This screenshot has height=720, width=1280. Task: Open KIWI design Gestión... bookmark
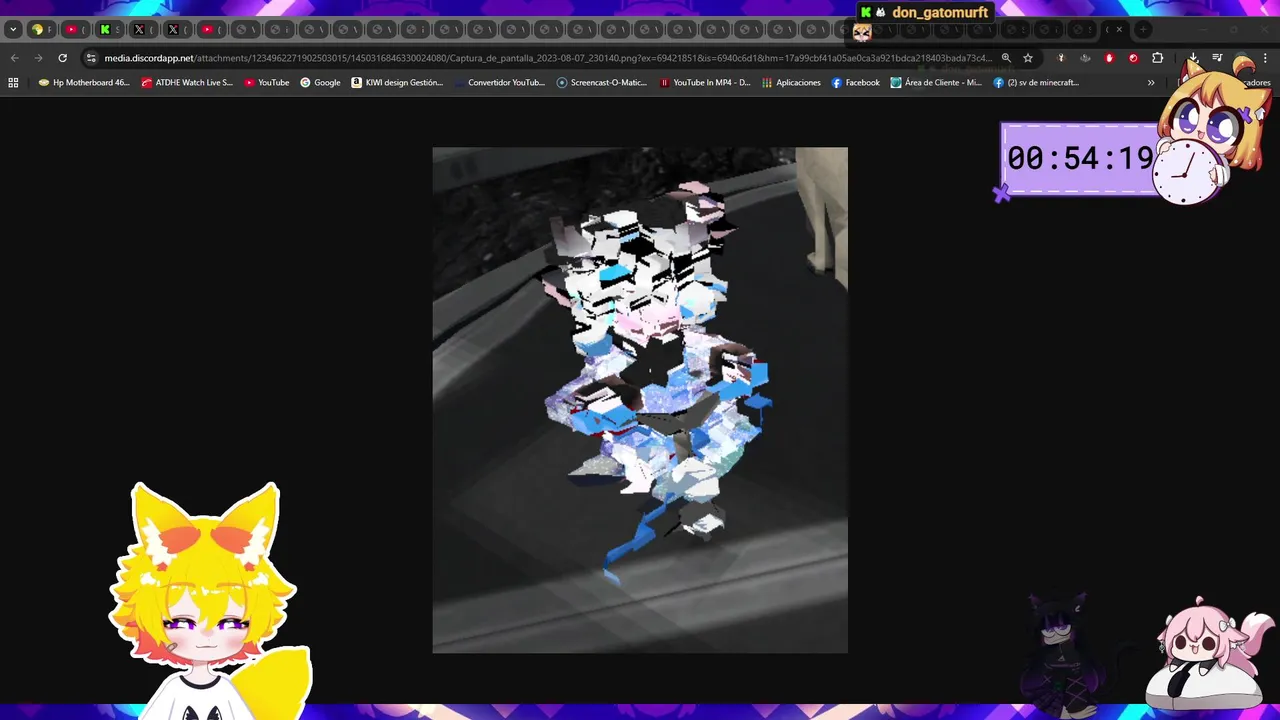click(397, 83)
